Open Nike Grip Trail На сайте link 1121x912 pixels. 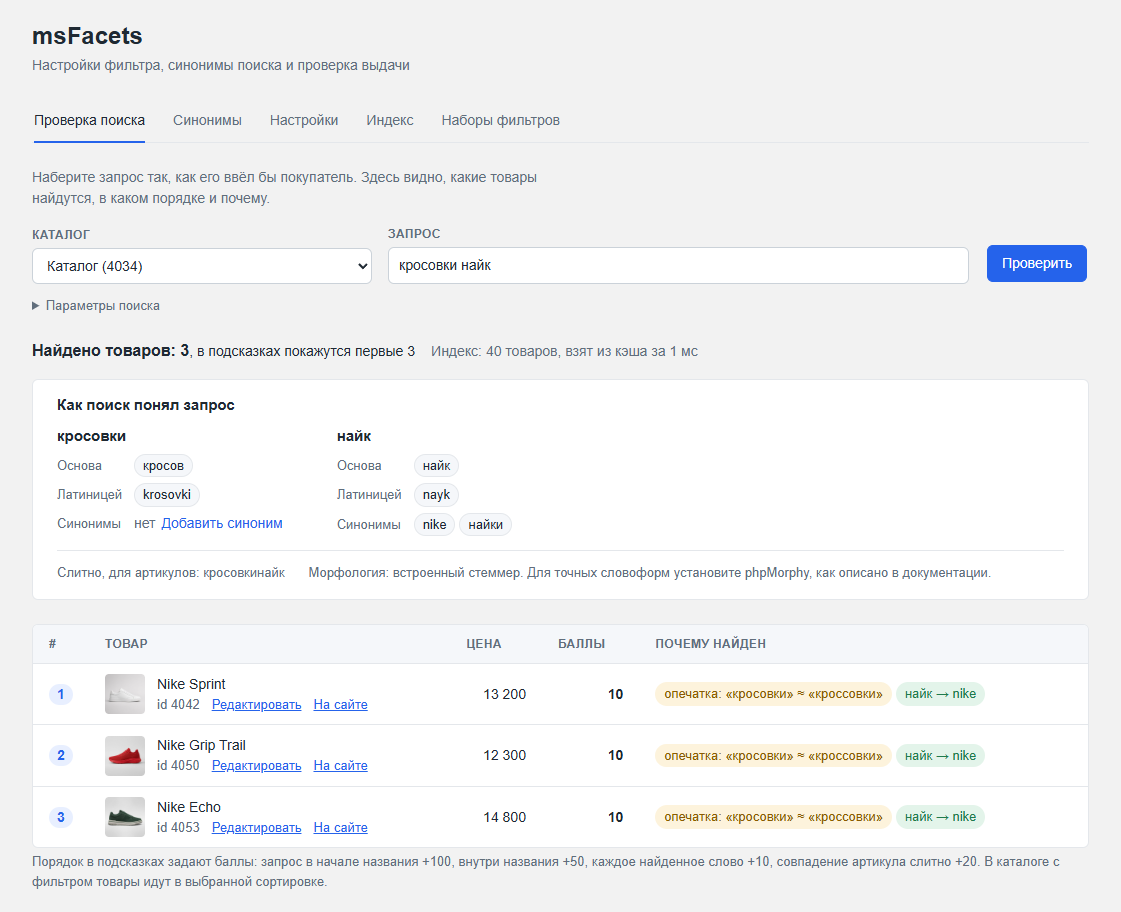click(340, 765)
